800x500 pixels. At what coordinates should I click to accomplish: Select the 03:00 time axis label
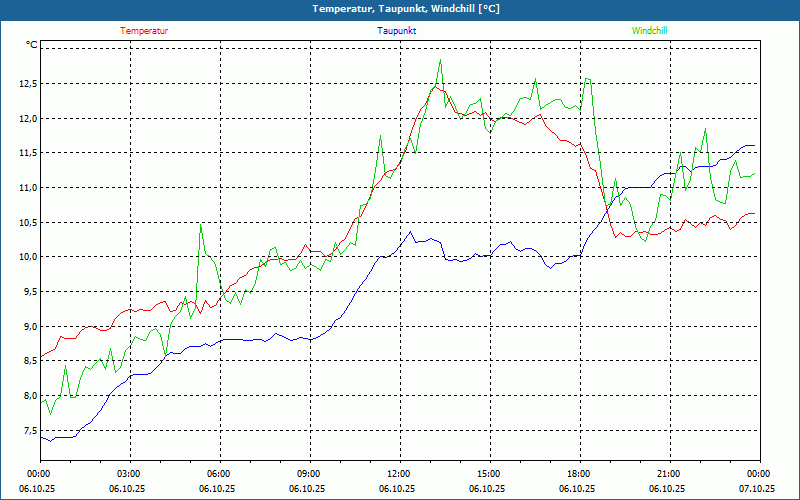point(129,474)
